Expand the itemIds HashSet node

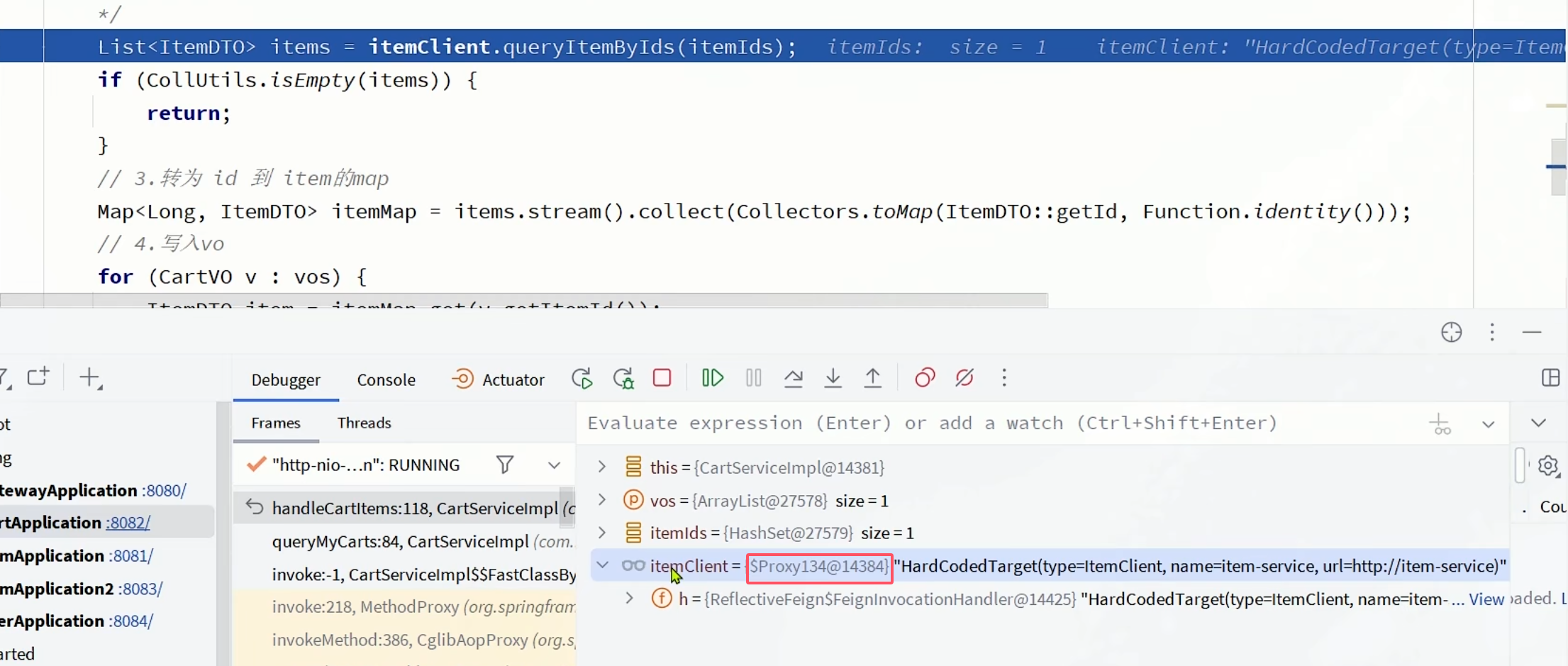(x=602, y=533)
